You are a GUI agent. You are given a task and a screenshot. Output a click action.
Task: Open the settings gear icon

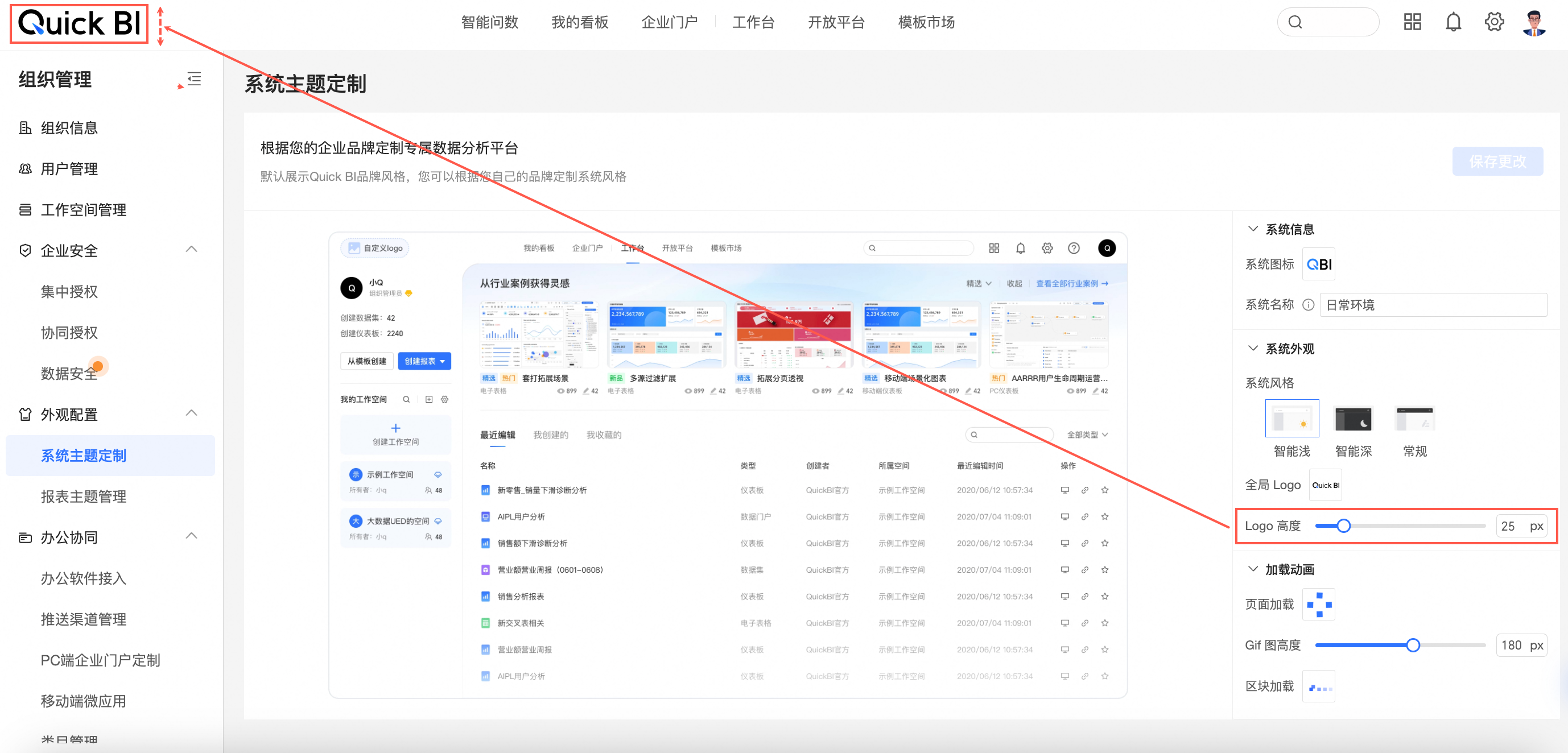(1493, 23)
